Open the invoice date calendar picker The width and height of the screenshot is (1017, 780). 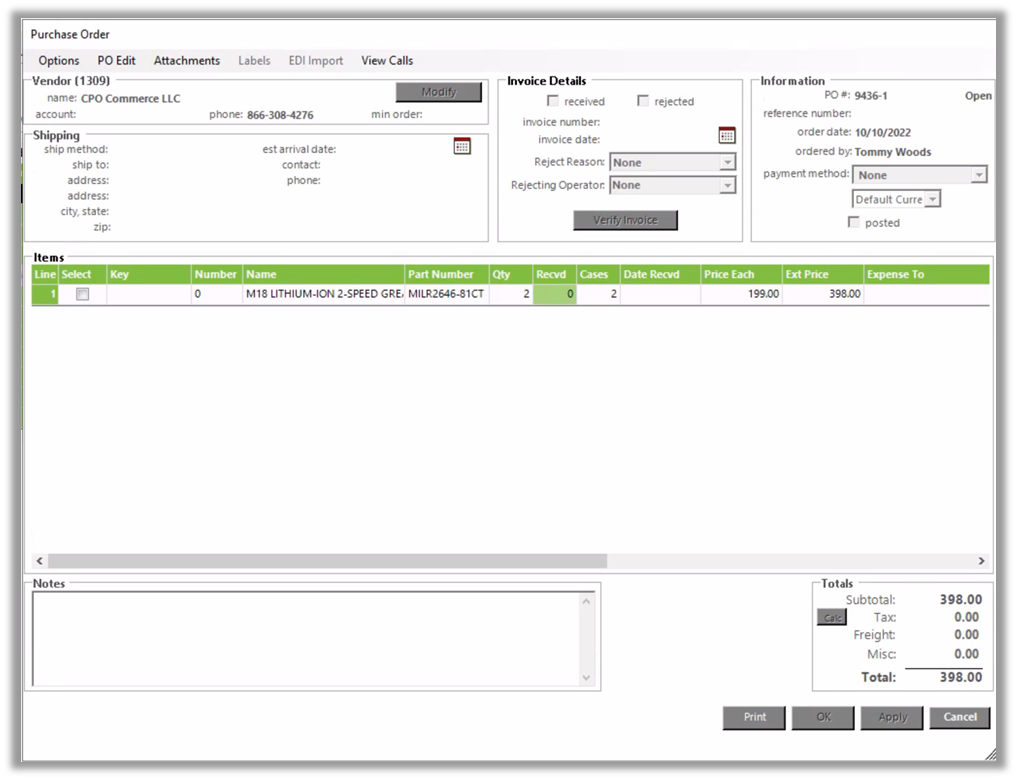pos(727,135)
